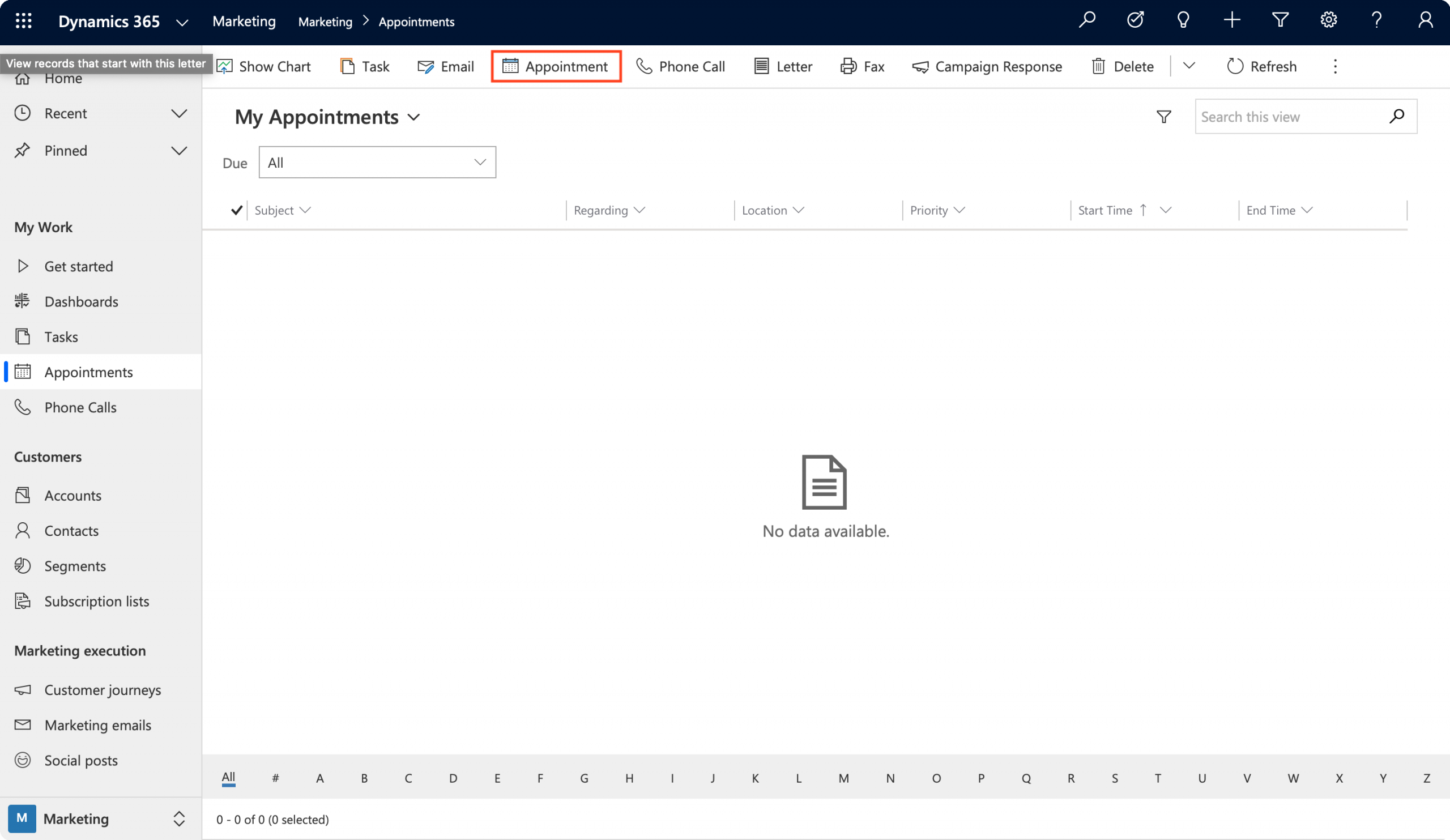Open the task flow checkmark icon

[1135, 20]
